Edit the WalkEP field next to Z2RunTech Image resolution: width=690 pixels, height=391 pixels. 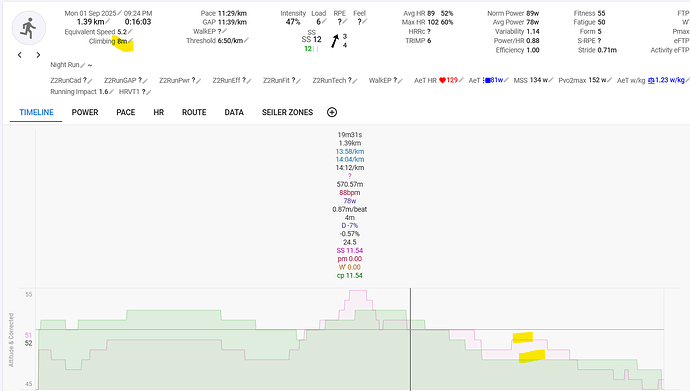pos(400,80)
